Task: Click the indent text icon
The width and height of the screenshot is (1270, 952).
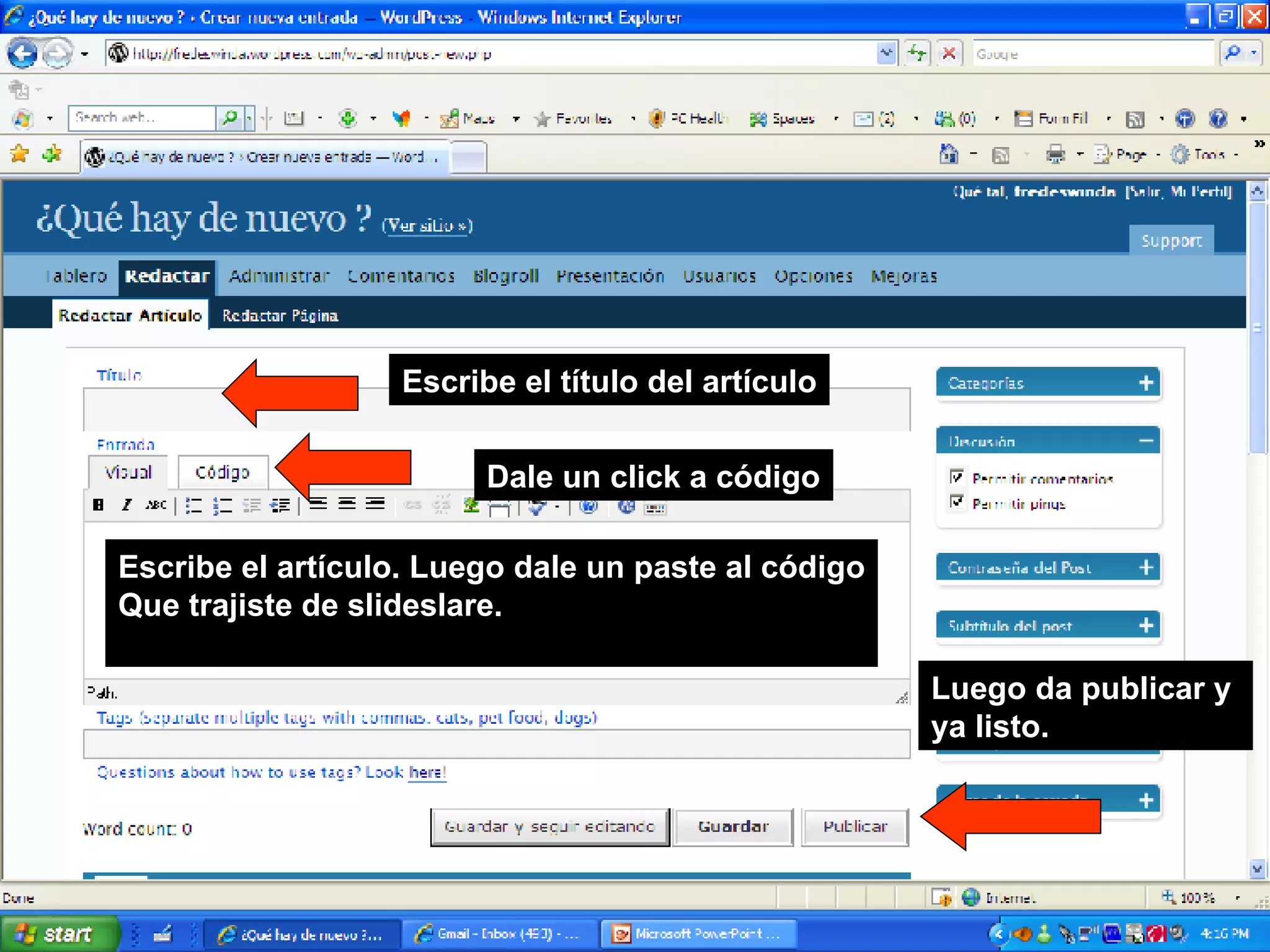Action: tap(280, 506)
